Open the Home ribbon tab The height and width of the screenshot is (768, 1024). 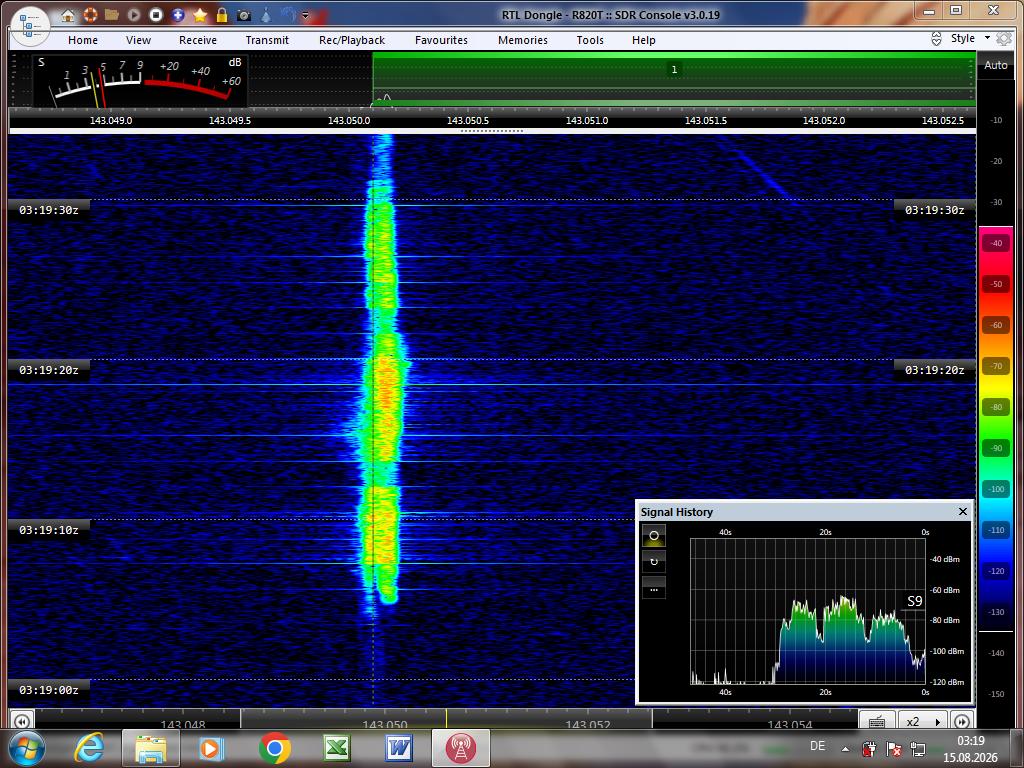coord(83,40)
